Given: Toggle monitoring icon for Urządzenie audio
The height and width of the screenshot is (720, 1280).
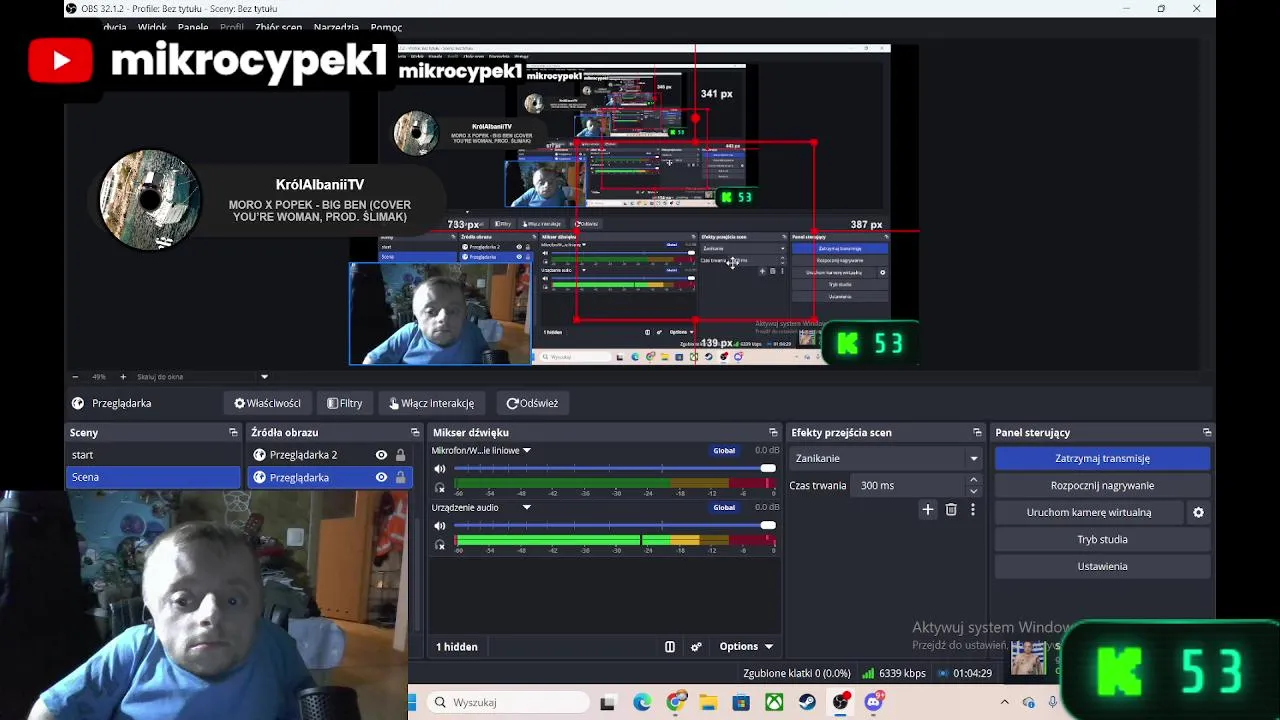Looking at the screenshot, I should (x=440, y=545).
